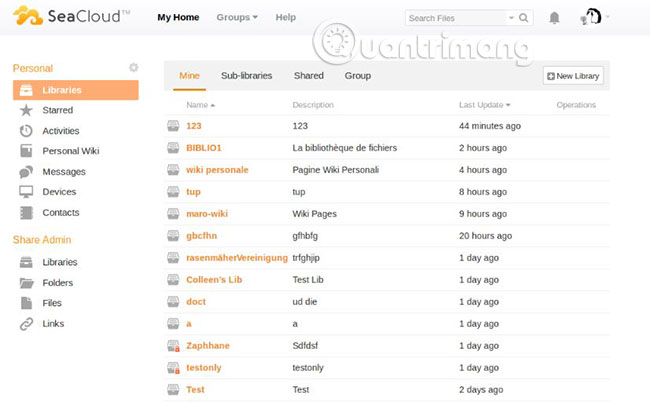Switch to the Sub-libraries tab
Screen dimensions: 650x402
click(247, 76)
